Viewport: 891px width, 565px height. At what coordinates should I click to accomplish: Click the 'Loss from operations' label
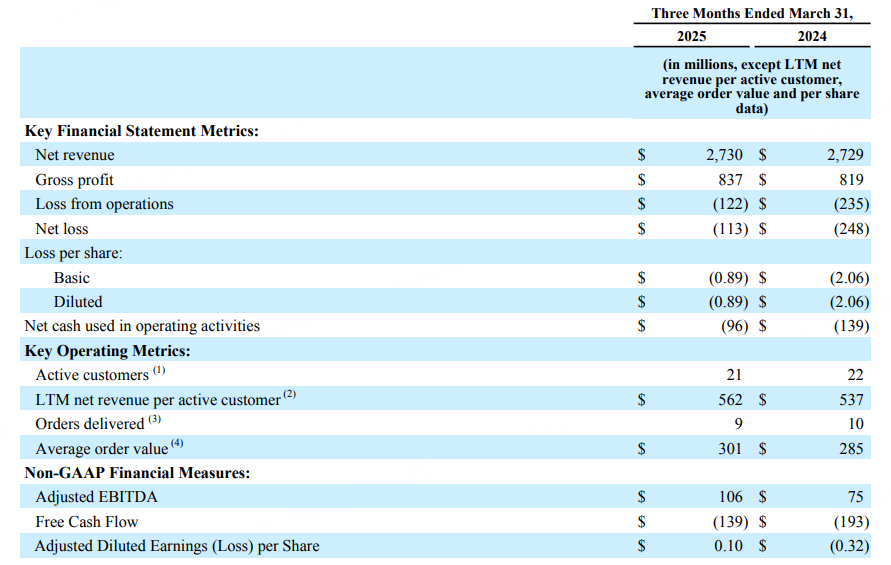click(x=104, y=203)
